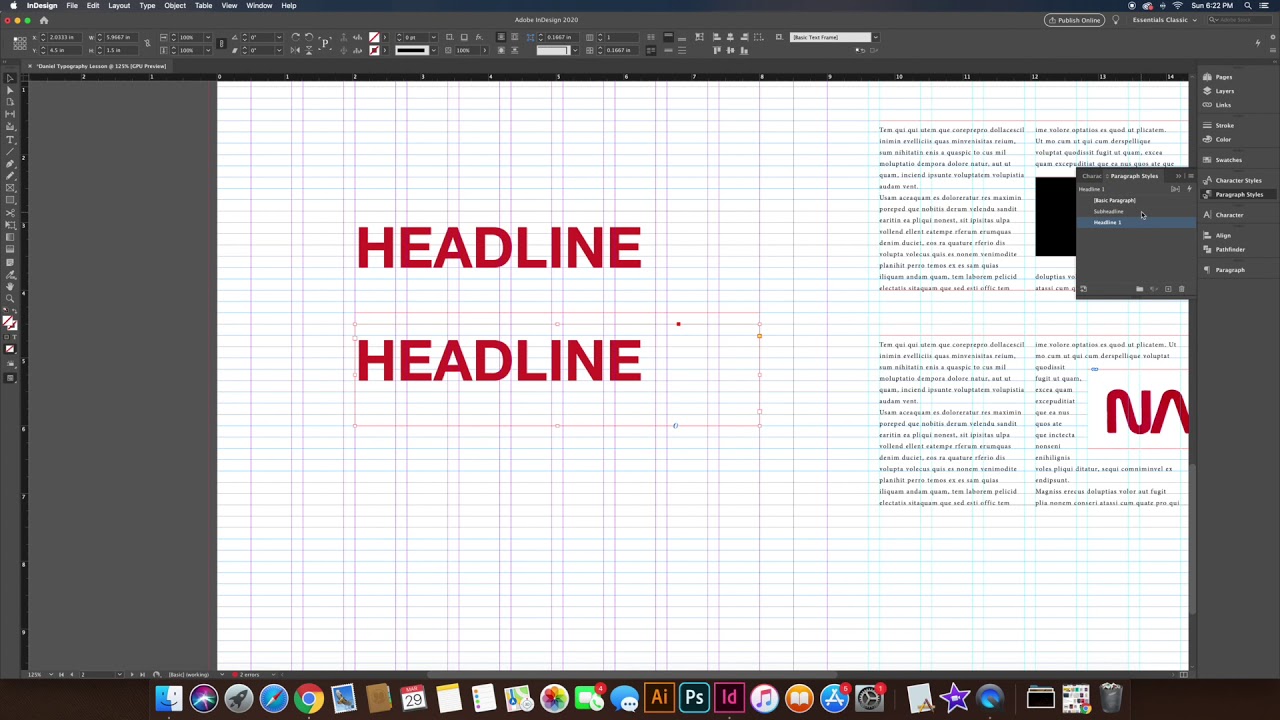The width and height of the screenshot is (1280, 720).
Task: Open the stroke weight dropdown
Action: (434, 37)
